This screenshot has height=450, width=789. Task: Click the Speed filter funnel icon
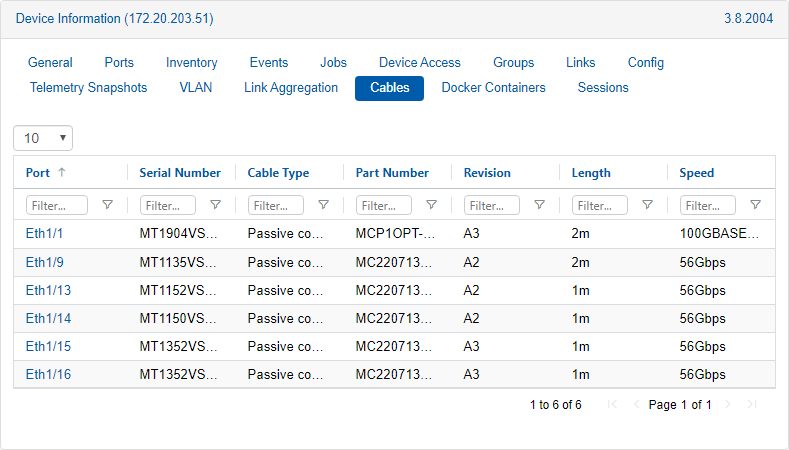pos(755,205)
